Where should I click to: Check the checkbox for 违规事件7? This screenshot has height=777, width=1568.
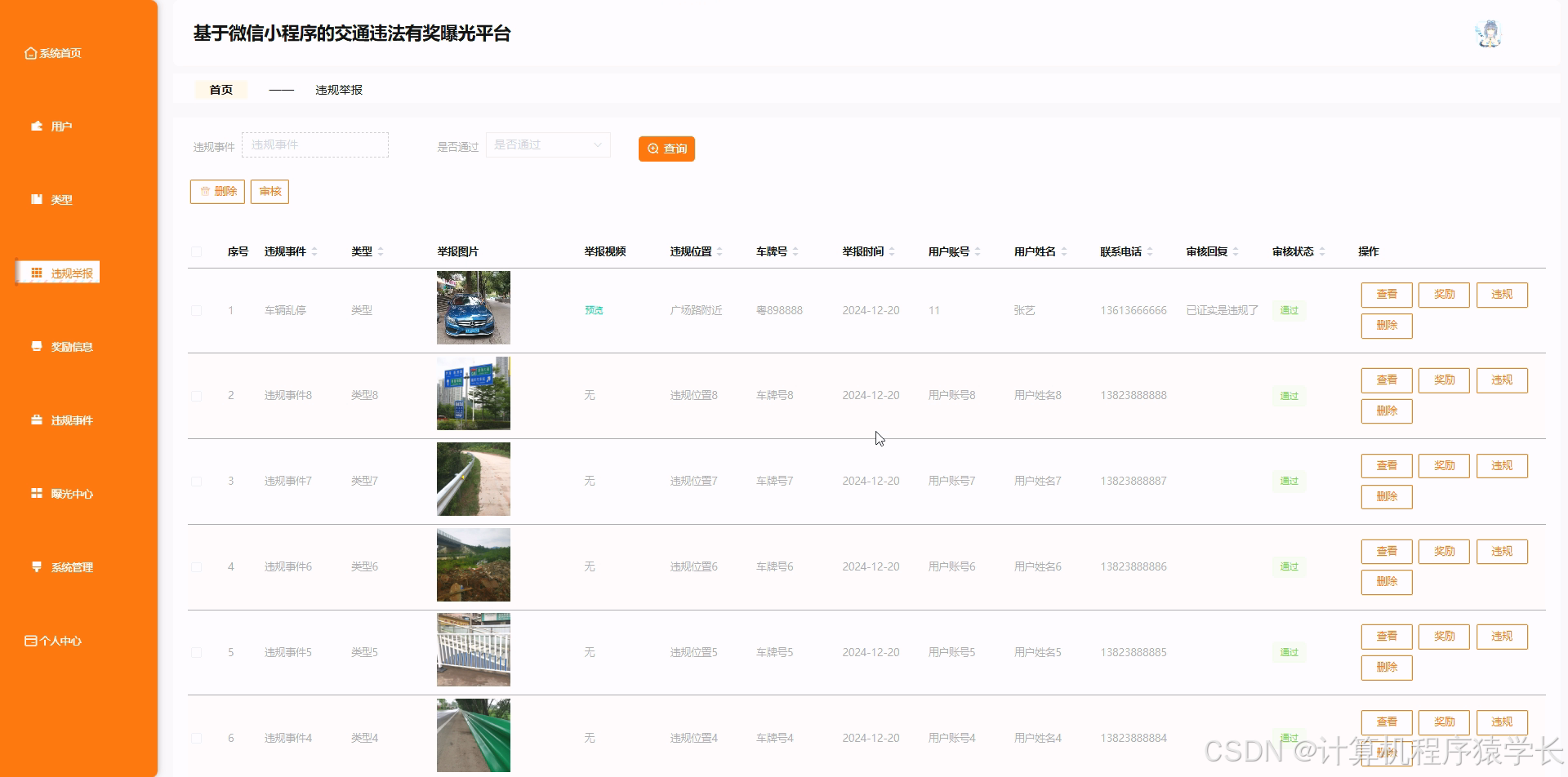pyautogui.click(x=196, y=481)
